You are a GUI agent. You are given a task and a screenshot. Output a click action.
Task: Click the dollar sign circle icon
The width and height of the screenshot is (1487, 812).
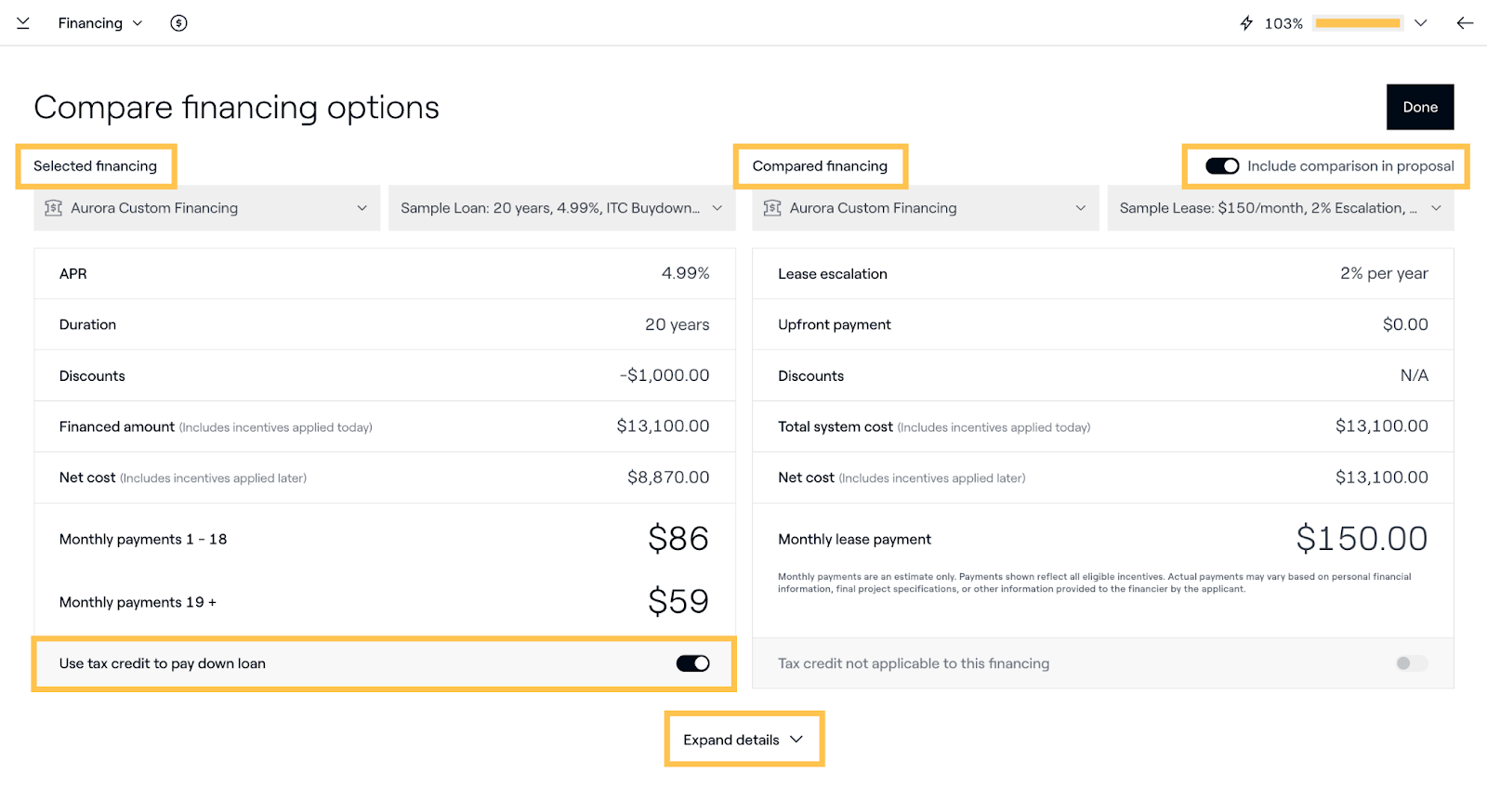[178, 23]
